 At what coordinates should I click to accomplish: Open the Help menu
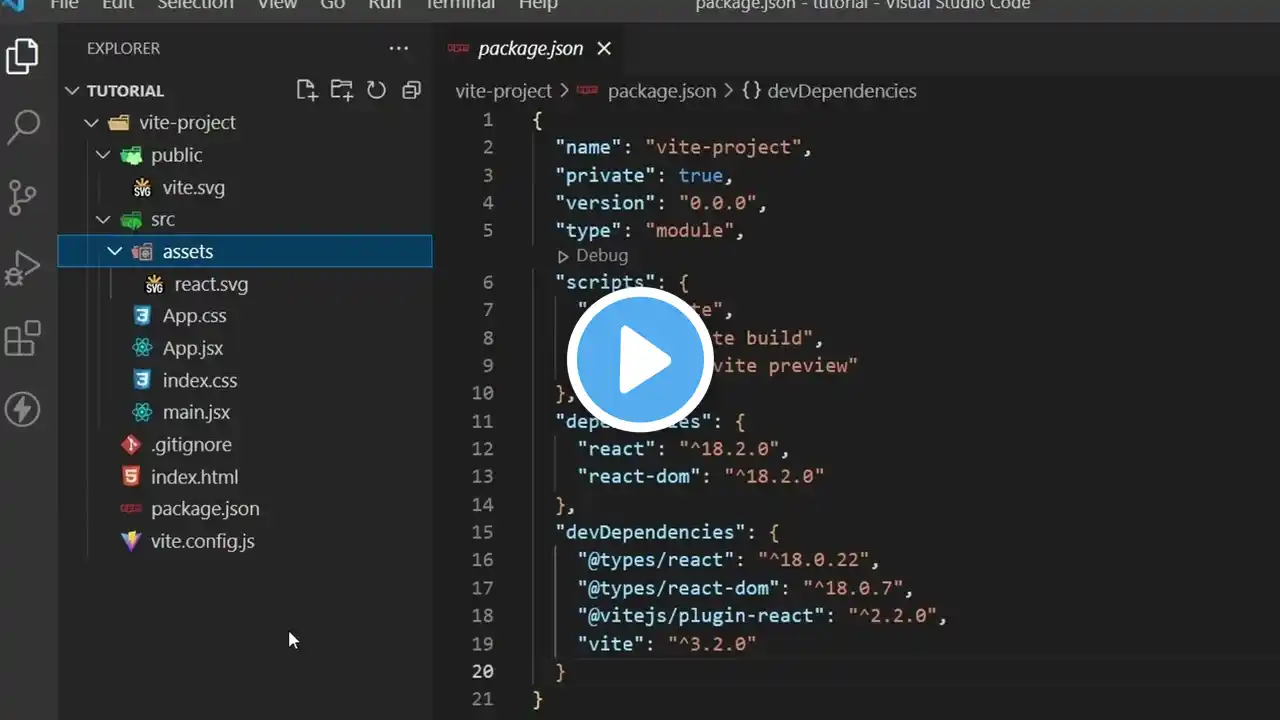click(538, 5)
